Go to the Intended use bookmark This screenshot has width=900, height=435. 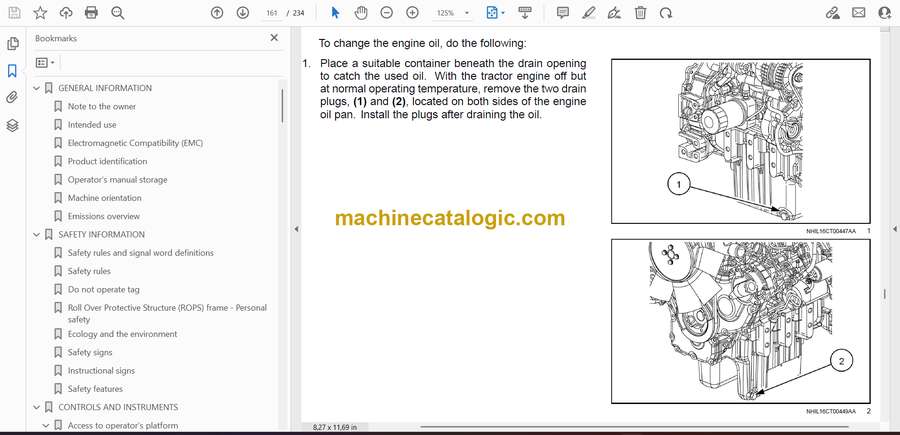tap(92, 125)
